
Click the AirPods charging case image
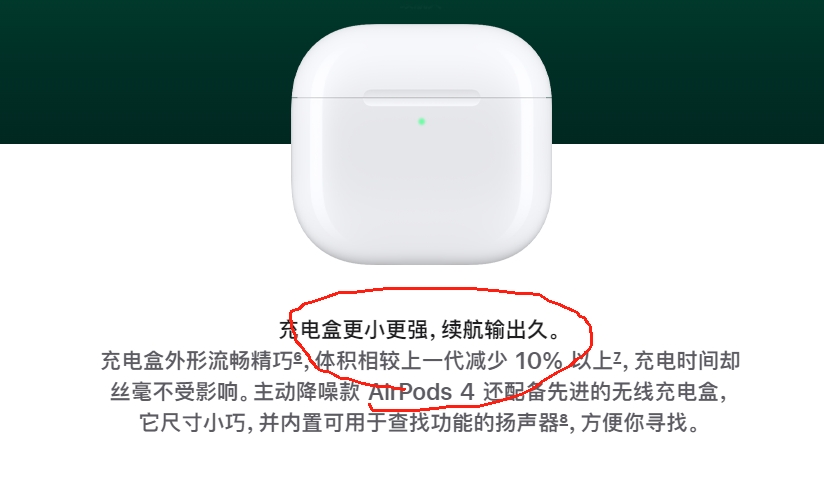click(421, 144)
